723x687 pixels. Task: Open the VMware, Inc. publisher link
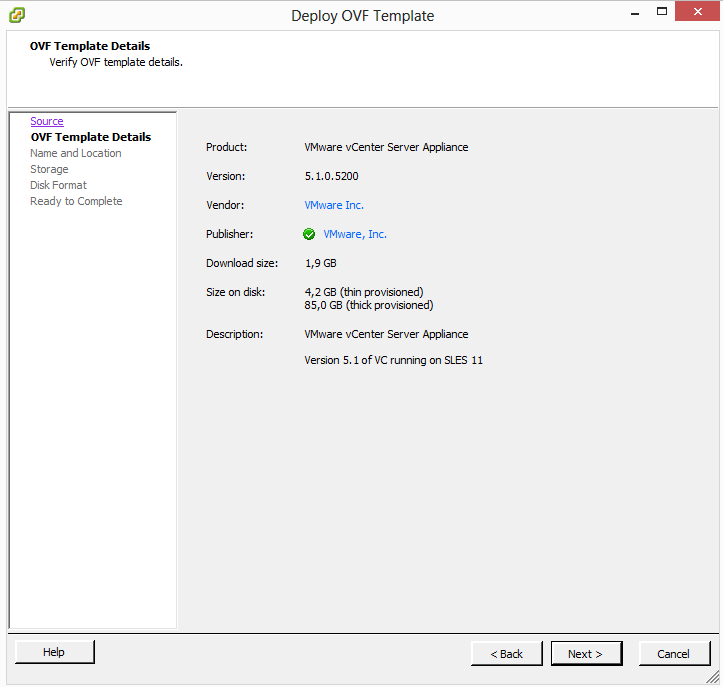click(x=355, y=234)
